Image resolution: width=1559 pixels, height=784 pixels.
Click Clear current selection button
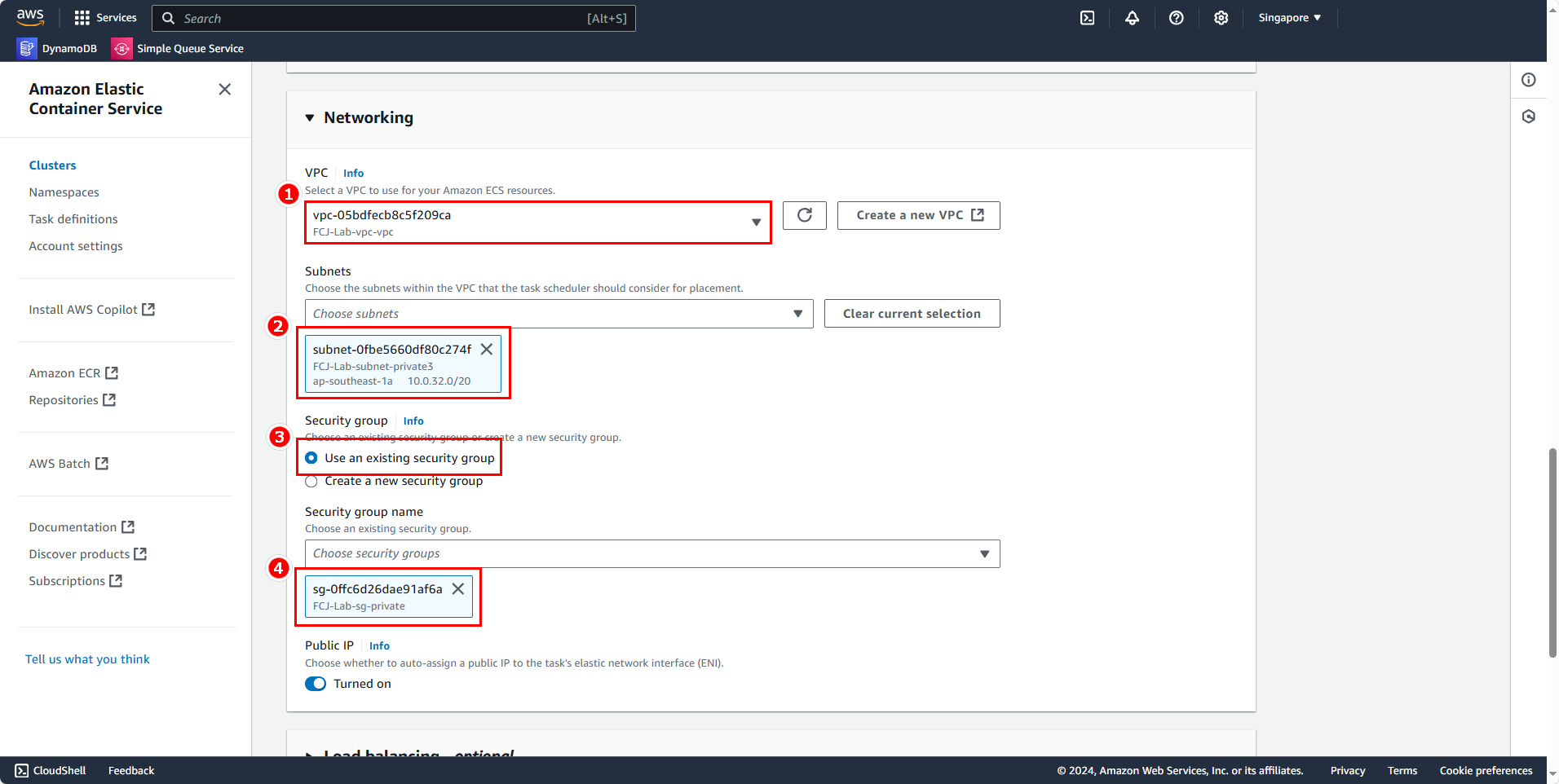pos(912,314)
